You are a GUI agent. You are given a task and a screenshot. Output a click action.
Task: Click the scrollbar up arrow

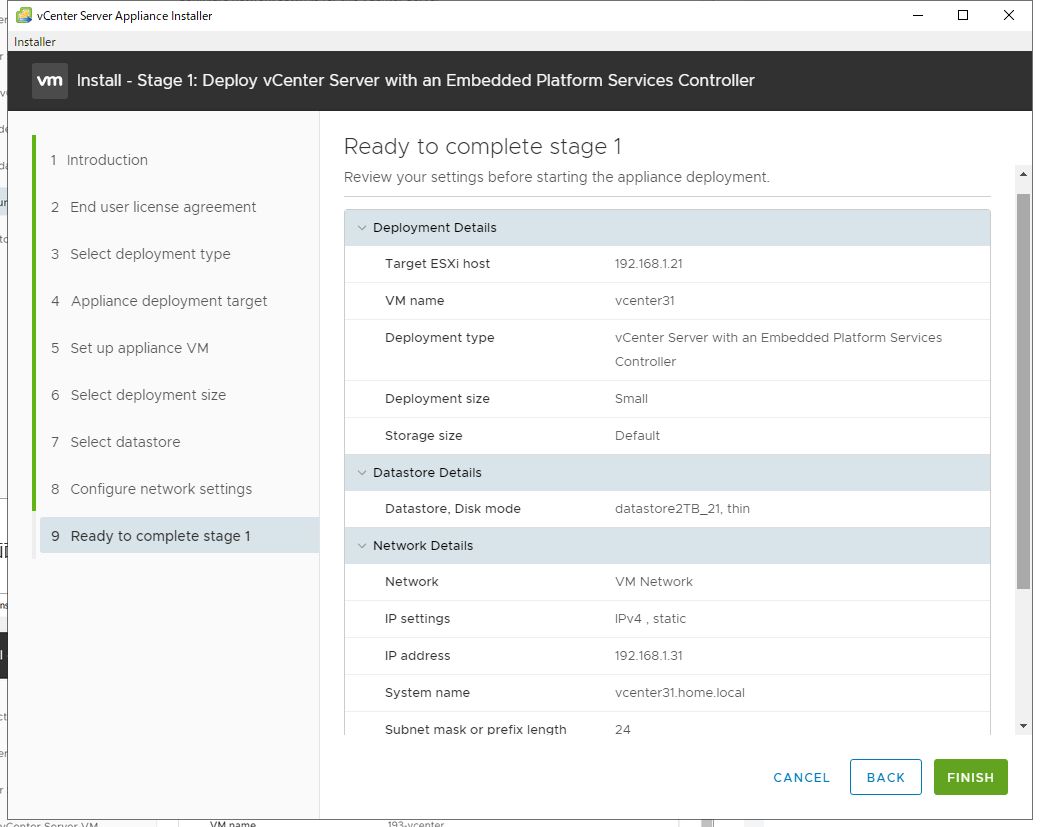(x=1023, y=175)
